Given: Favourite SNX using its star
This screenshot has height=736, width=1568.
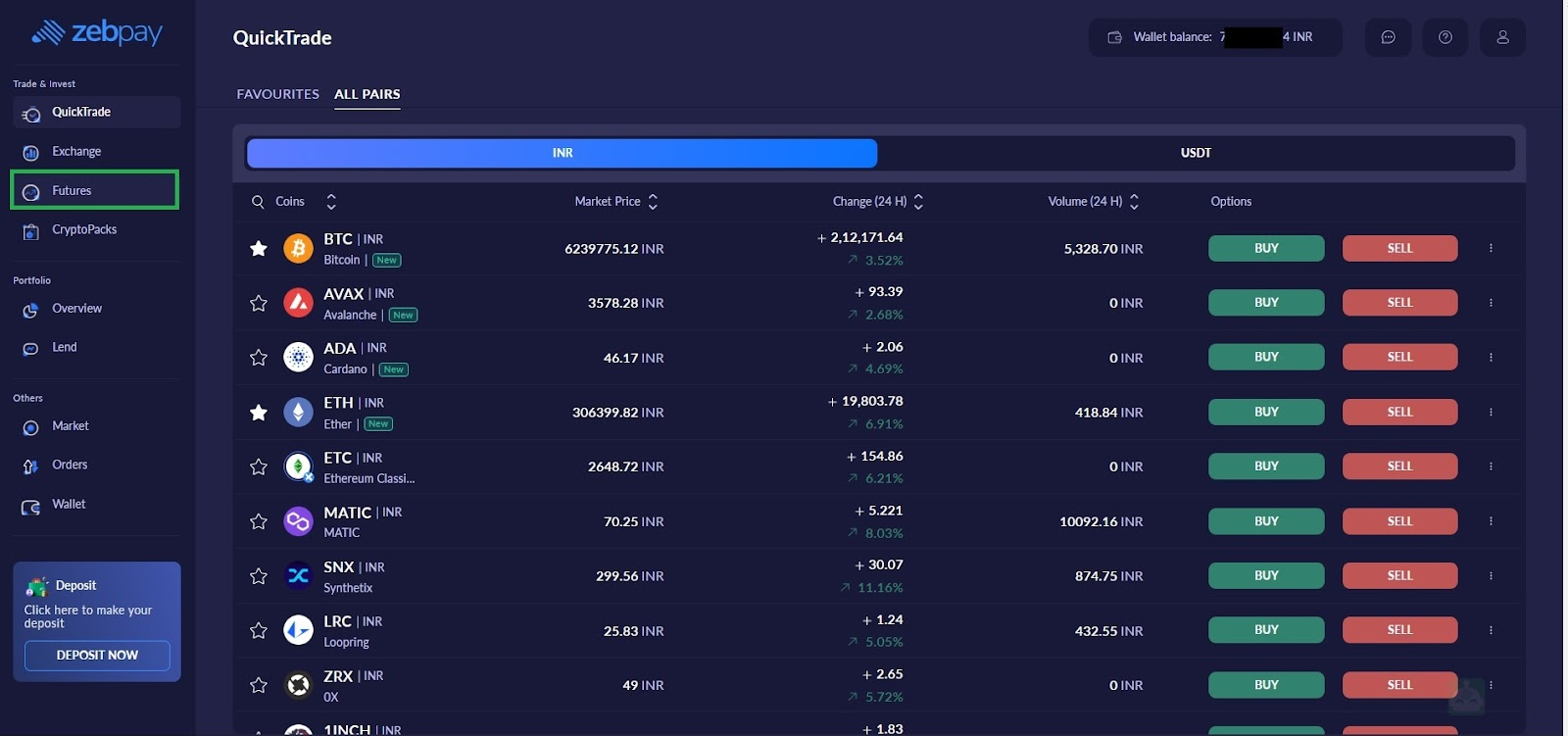Looking at the screenshot, I should click(259, 576).
